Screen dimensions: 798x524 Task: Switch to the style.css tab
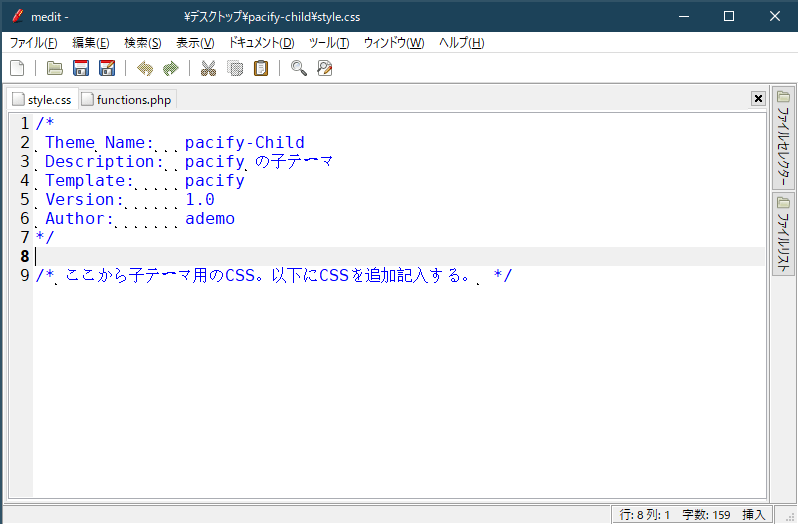coord(43,99)
